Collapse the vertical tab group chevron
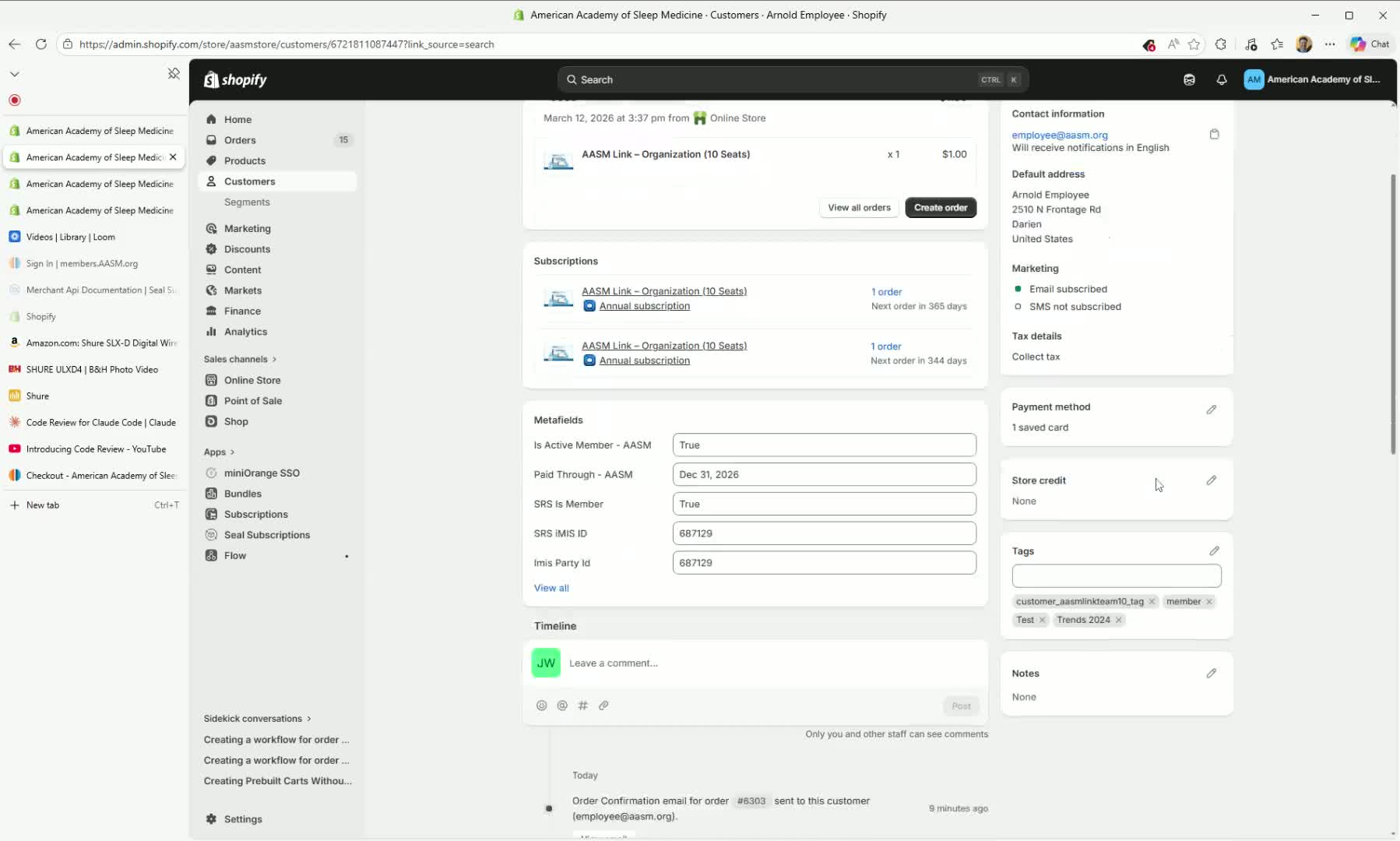The height and width of the screenshot is (841, 1400). click(x=15, y=74)
